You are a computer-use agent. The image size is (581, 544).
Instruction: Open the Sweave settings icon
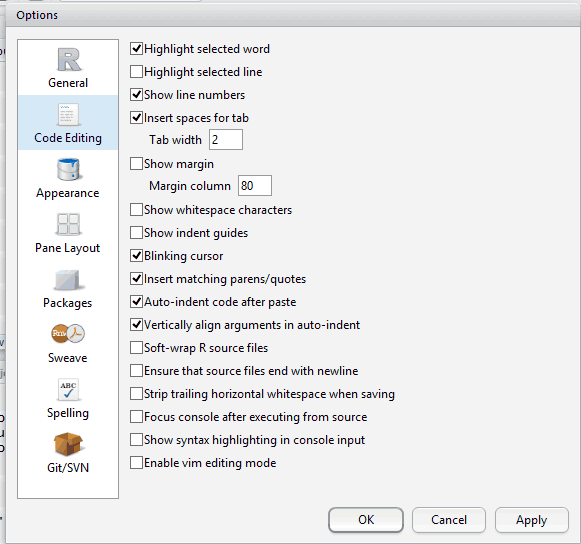68,334
